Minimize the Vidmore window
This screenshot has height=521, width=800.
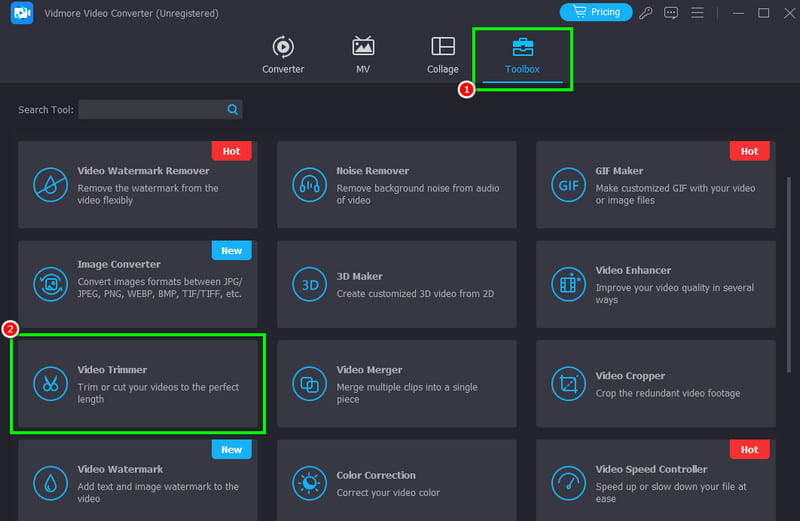coord(738,13)
